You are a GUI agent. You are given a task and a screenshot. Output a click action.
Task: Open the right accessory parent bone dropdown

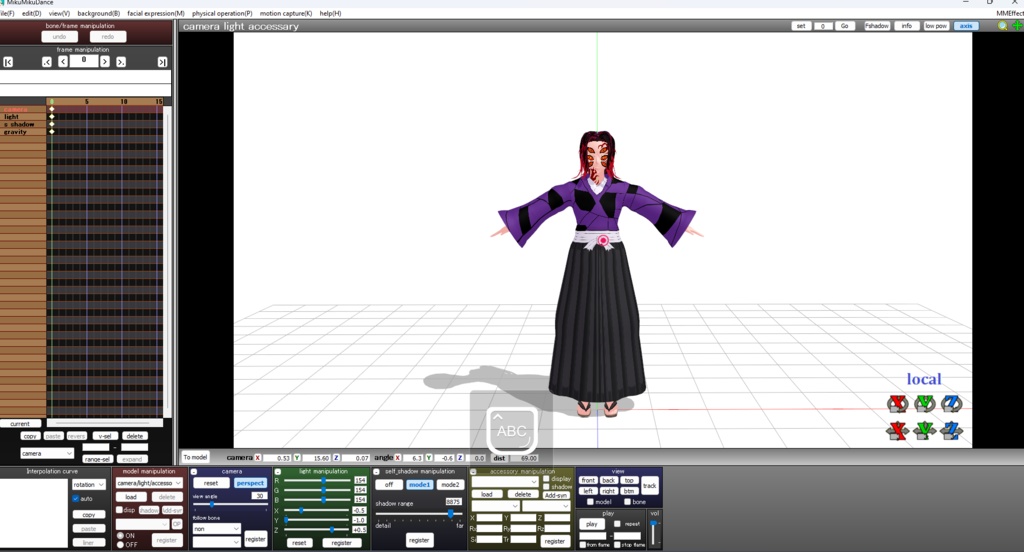point(547,506)
